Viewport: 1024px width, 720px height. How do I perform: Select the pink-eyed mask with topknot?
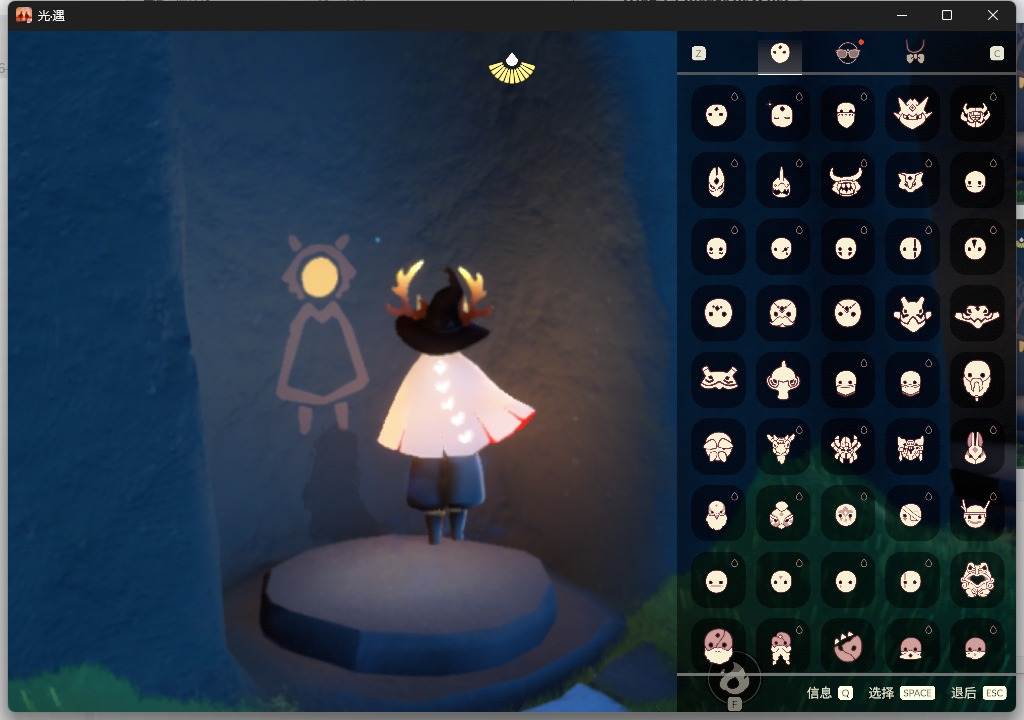click(782, 515)
